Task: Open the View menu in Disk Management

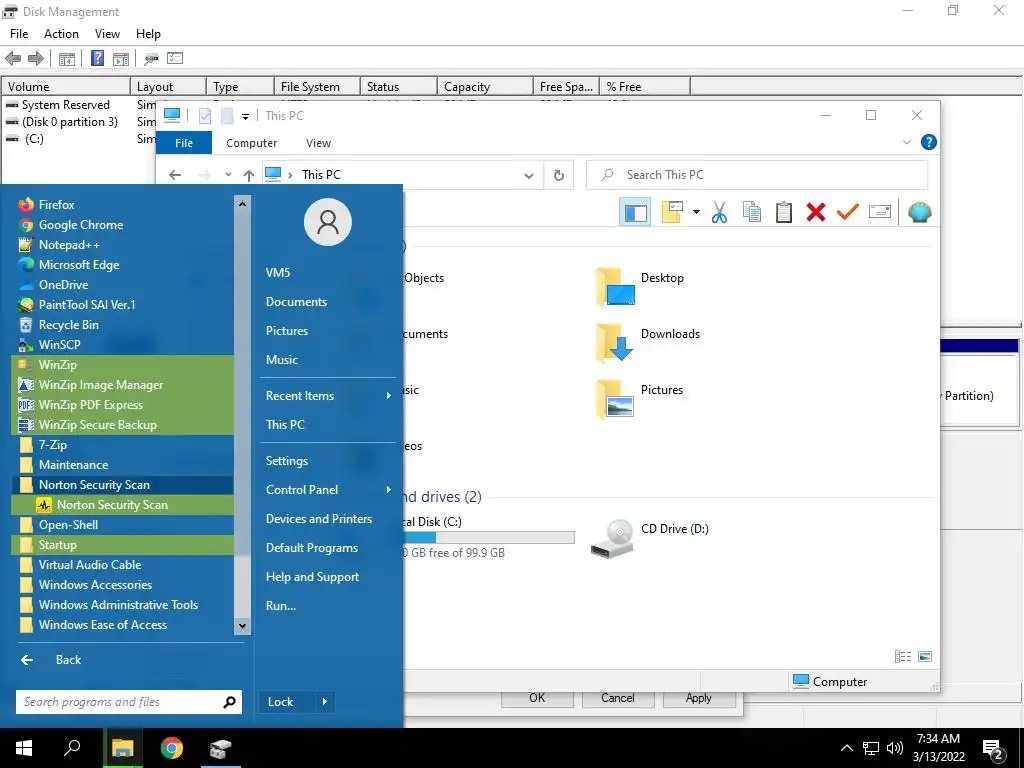Action: (107, 34)
